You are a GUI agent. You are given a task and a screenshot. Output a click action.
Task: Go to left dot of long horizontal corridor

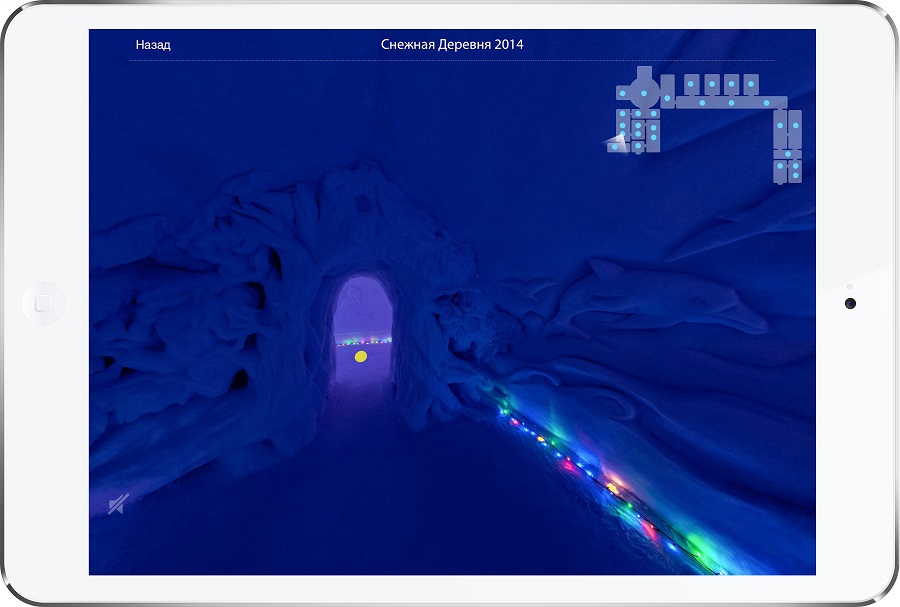tap(702, 103)
